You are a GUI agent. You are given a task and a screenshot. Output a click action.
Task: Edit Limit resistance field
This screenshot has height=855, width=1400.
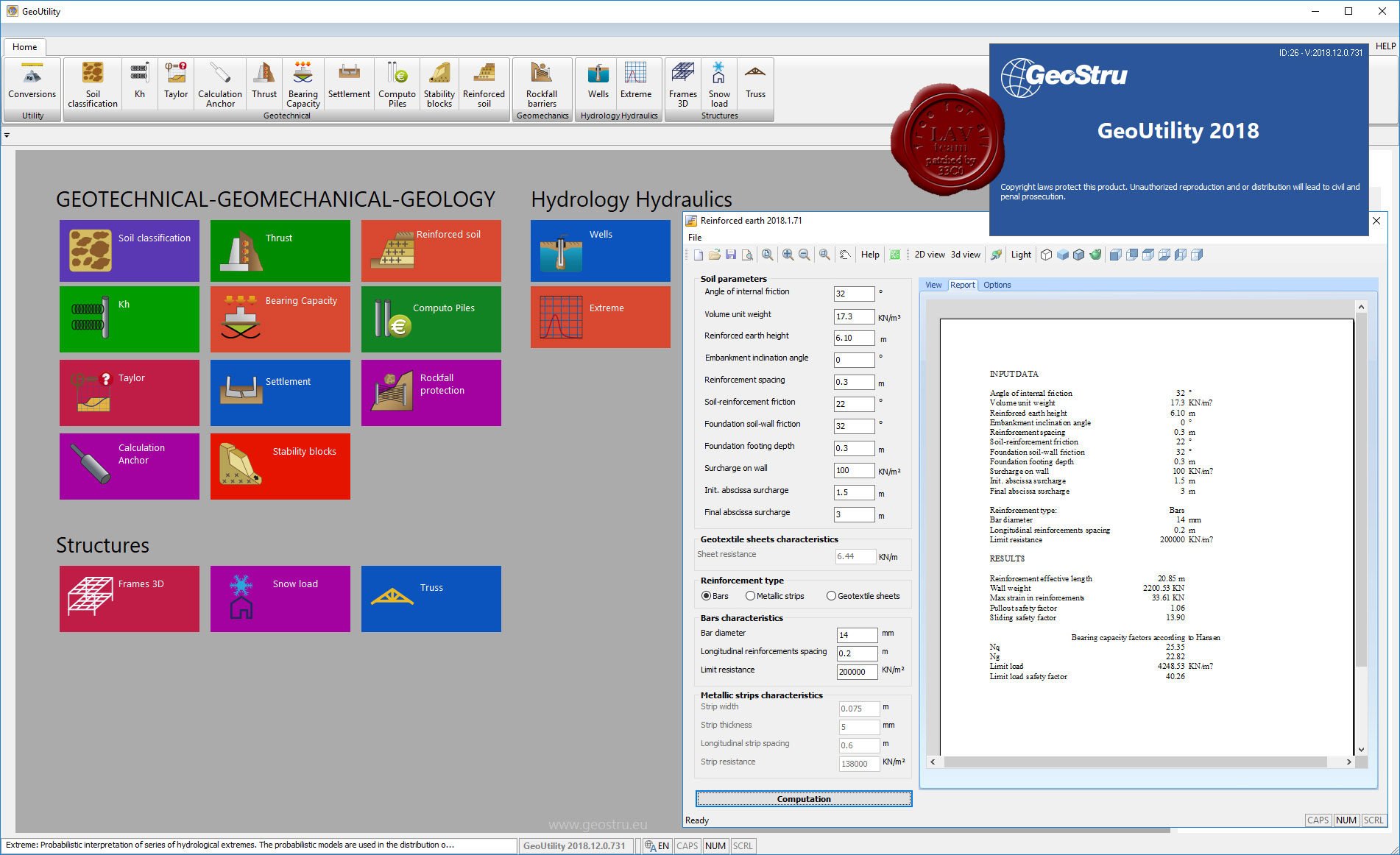(x=857, y=672)
